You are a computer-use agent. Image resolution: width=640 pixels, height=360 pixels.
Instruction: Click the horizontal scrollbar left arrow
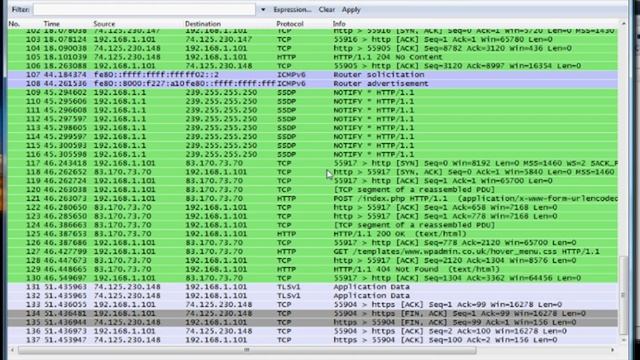click(x=12, y=350)
